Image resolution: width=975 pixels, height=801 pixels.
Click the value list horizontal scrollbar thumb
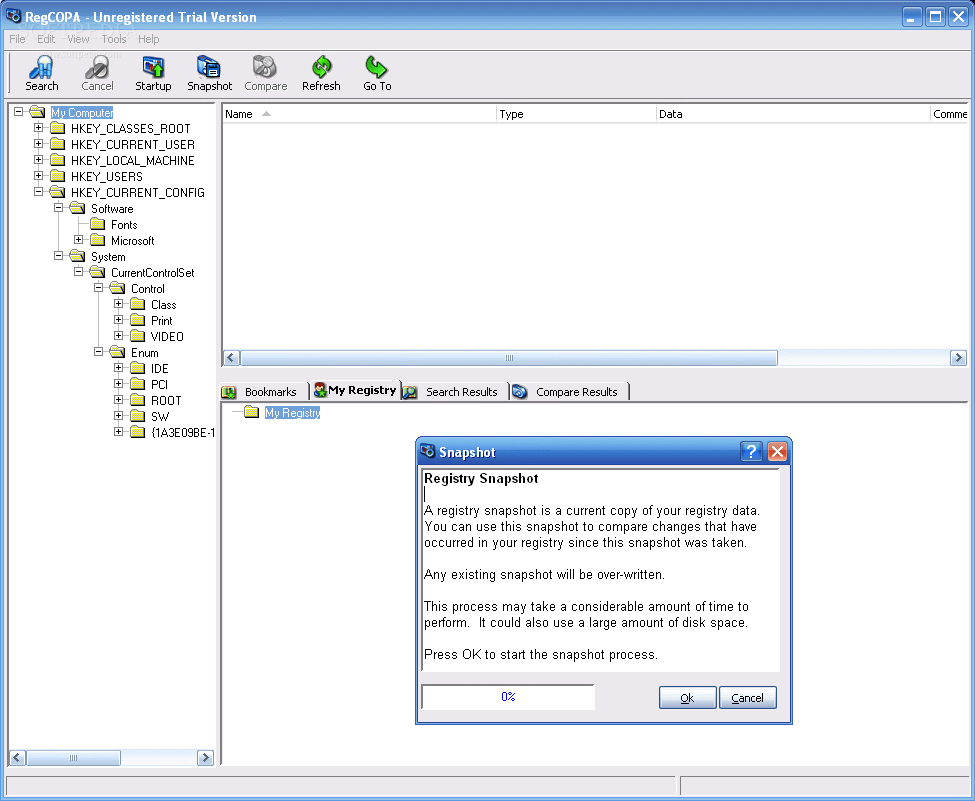click(509, 358)
